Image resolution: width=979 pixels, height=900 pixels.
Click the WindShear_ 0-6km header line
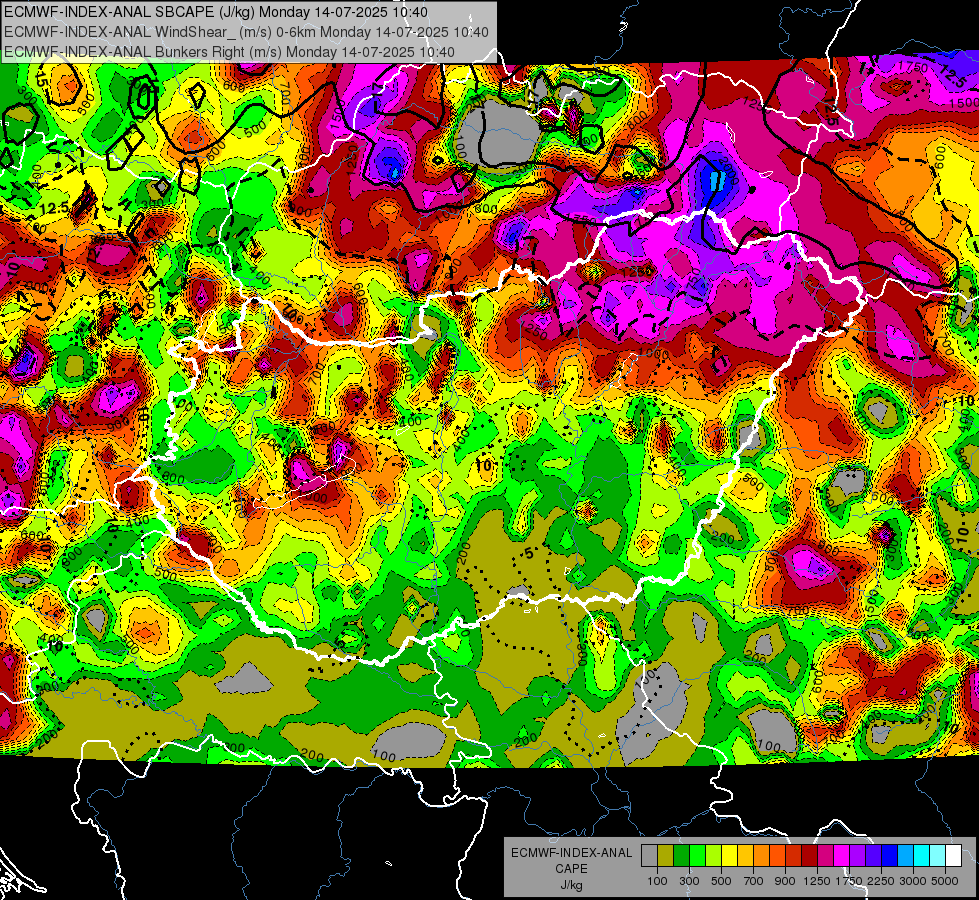point(246,32)
